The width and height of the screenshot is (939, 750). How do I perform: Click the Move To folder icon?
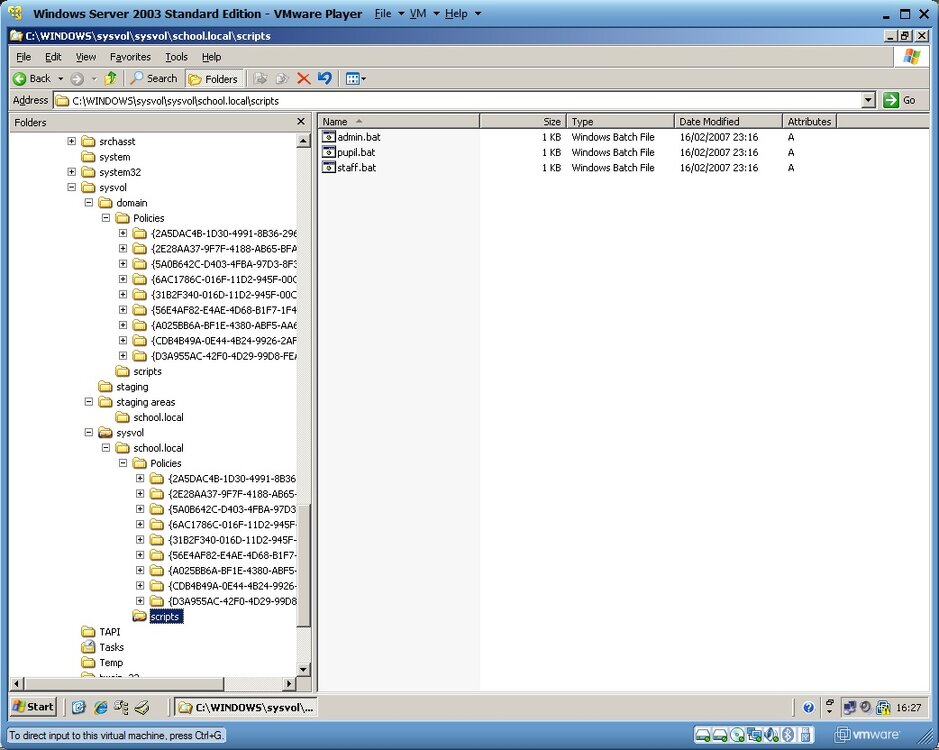pyautogui.click(x=260, y=78)
